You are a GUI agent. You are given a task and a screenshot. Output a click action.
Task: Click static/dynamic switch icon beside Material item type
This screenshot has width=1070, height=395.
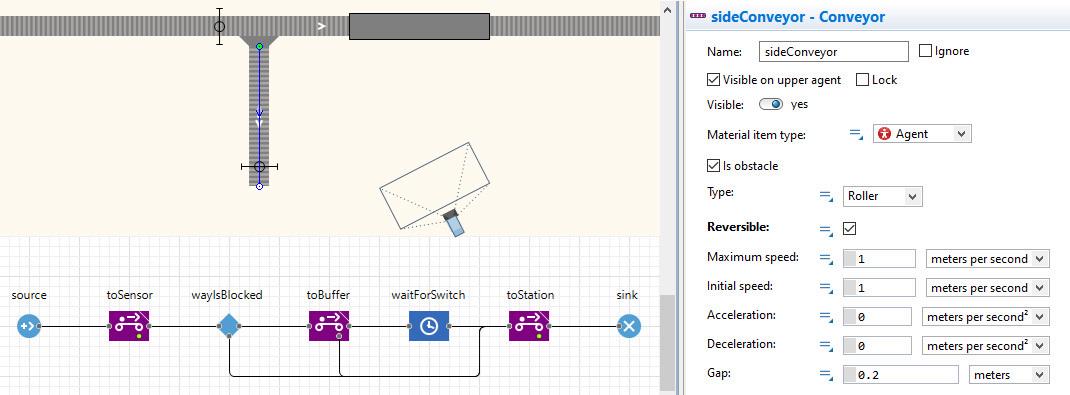pos(856,135)
